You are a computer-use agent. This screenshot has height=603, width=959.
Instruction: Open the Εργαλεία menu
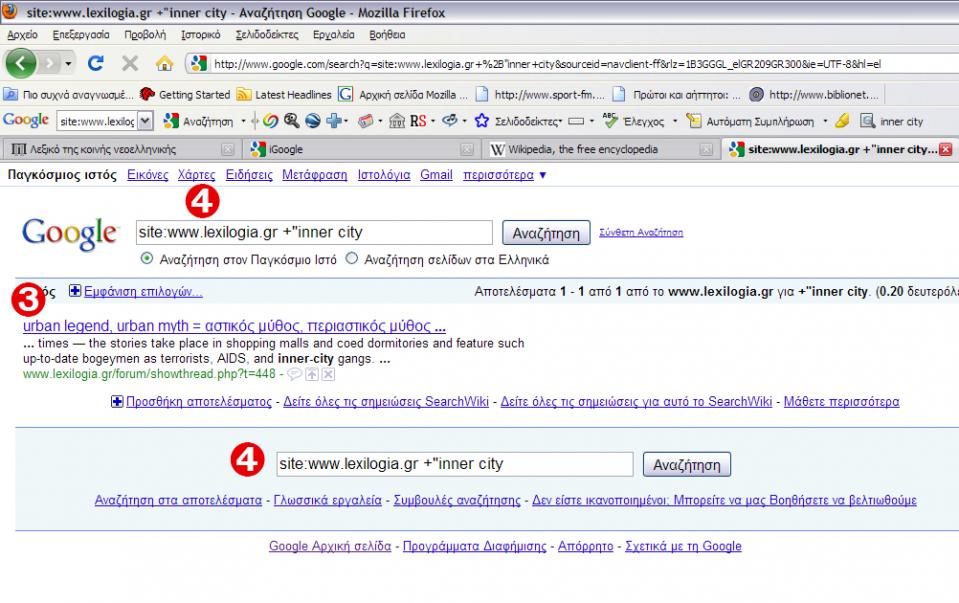pyautogui.click(x=333, y=35)
